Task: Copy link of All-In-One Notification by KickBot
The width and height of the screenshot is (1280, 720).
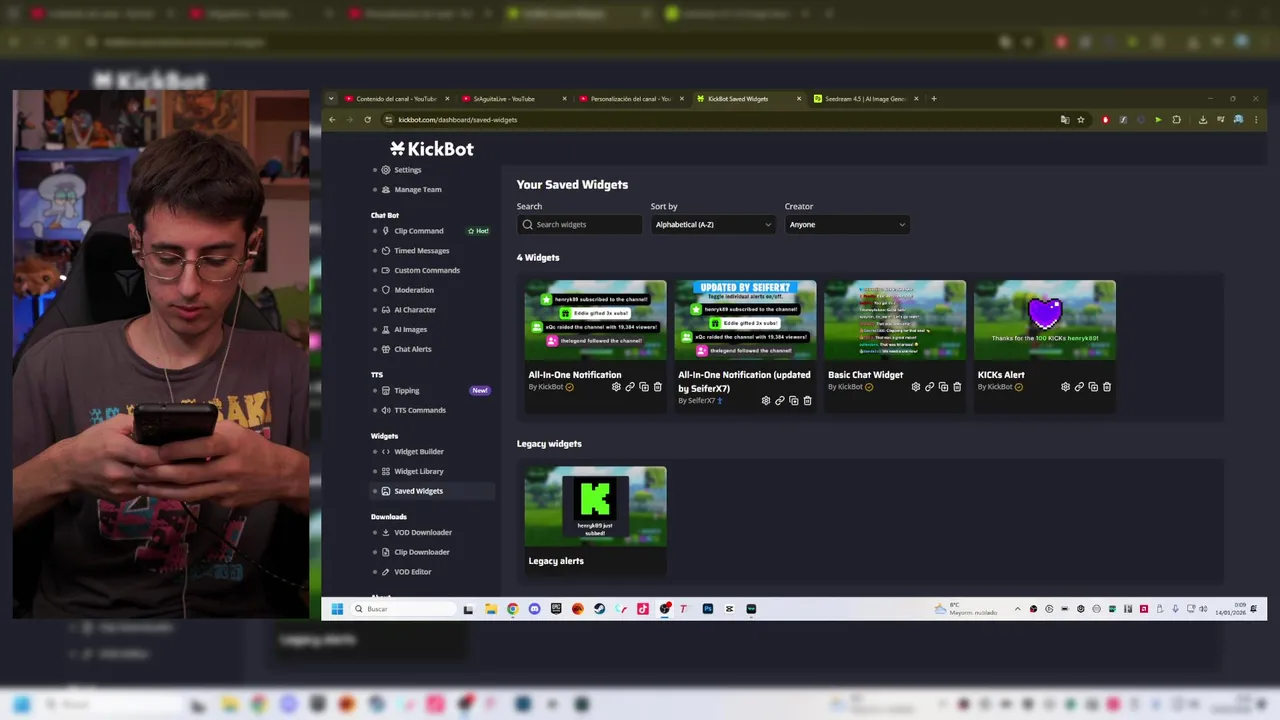Action: [630, 387]
